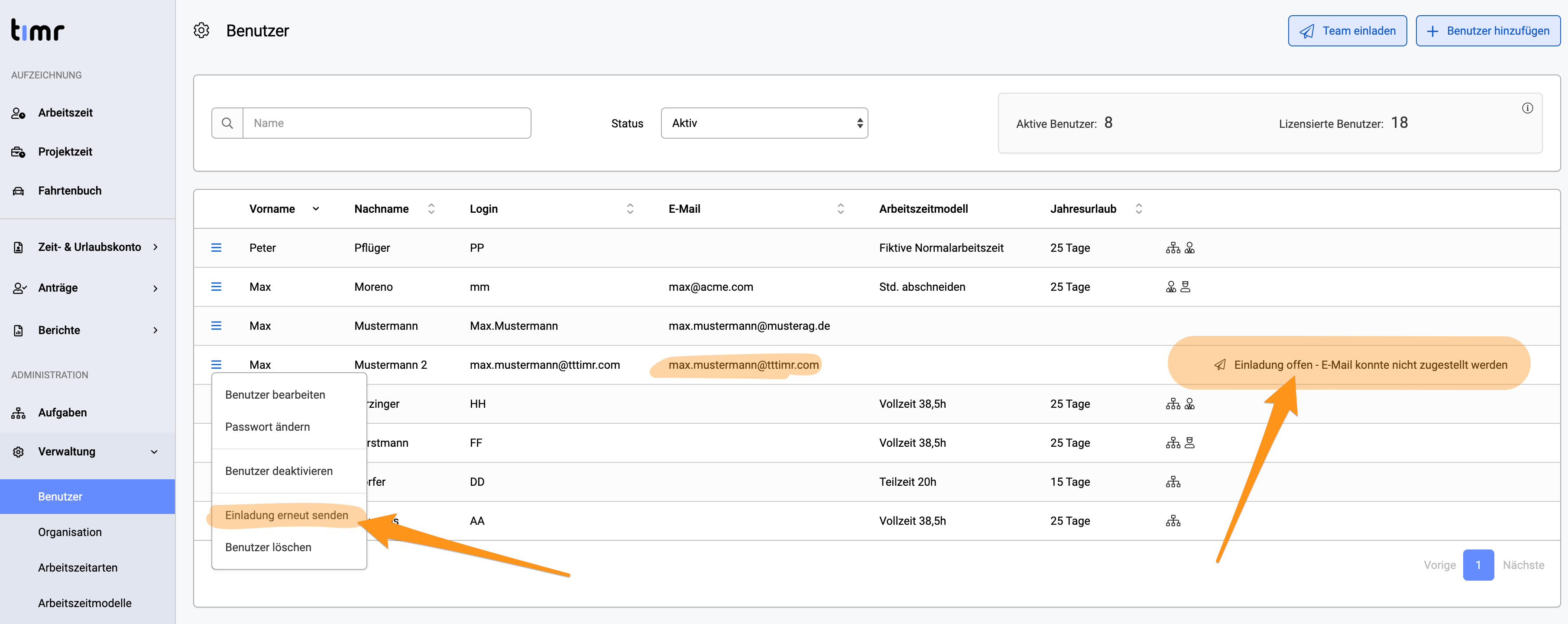The height and width of the screenshot is (624, 1568).
Task: Go to Nächste page
Action: tap(1523, 565)
